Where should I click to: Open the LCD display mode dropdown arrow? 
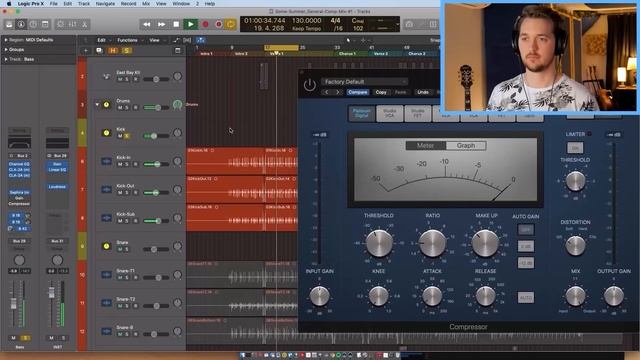click(x=397, y=24)
